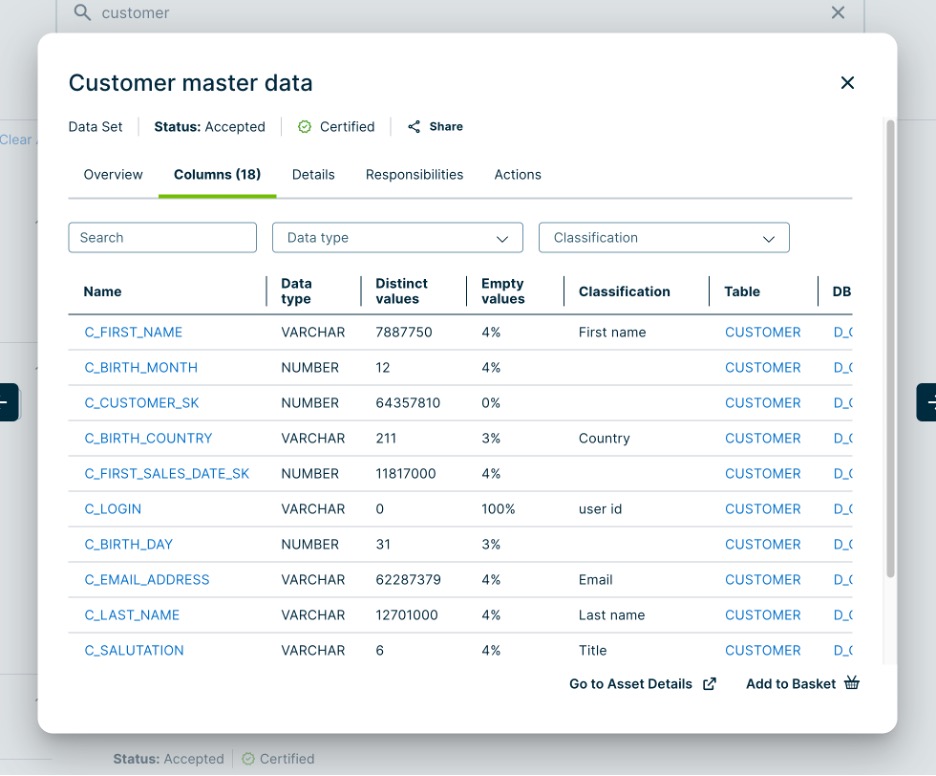The width and height of the screenshot is (936, 776).
Task: Open the Details tab
Action: pyautogui.click(x=313, y=174)
